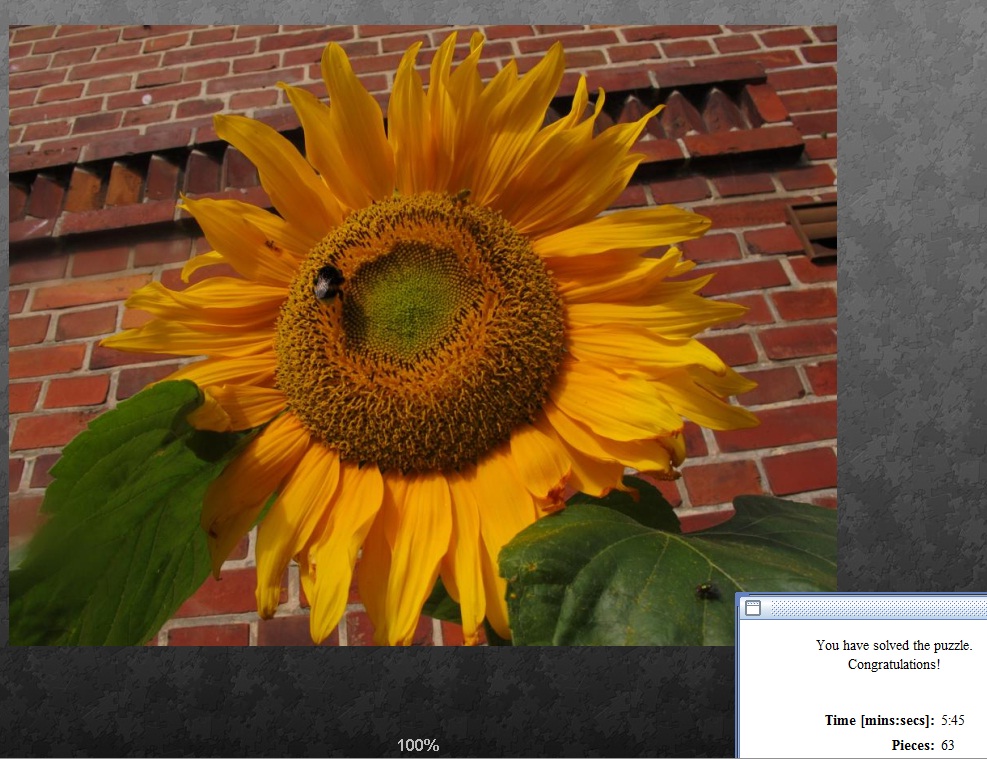The image size is (987, 759).
Task: Click the window system menu icon in dialog
Action: click(753, 608)
